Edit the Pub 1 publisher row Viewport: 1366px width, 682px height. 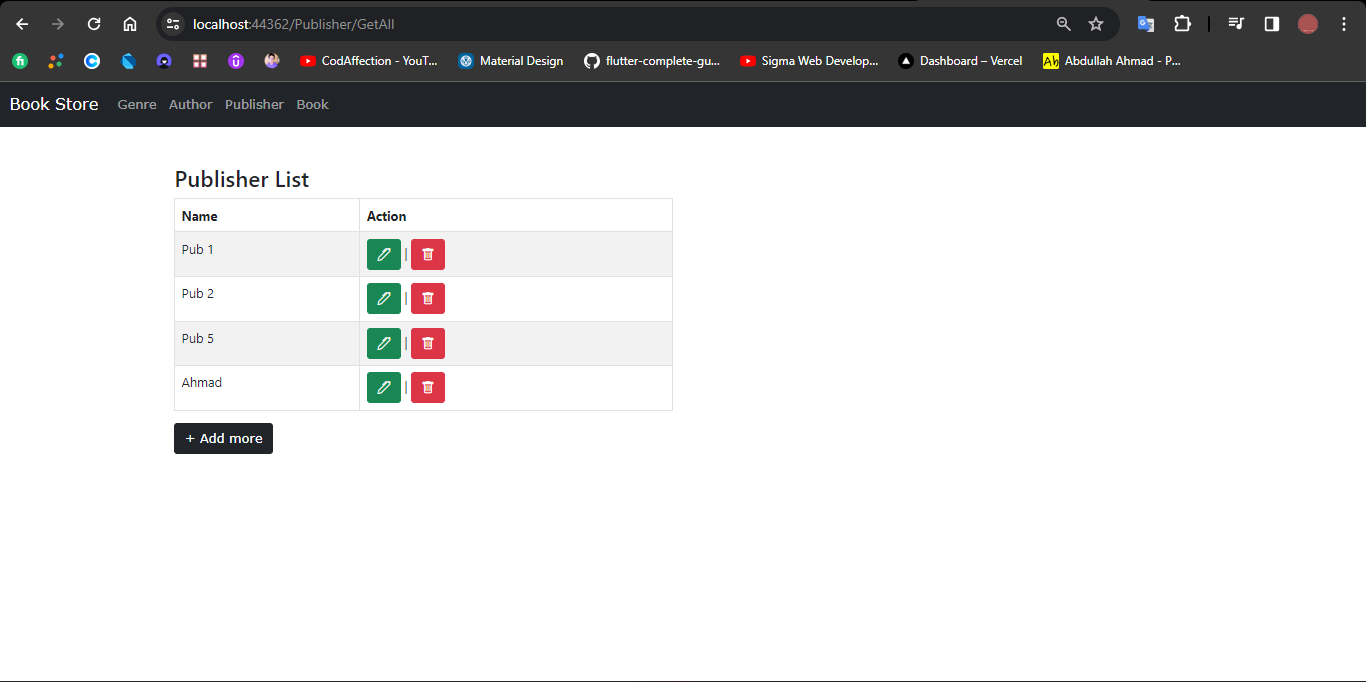384,255
